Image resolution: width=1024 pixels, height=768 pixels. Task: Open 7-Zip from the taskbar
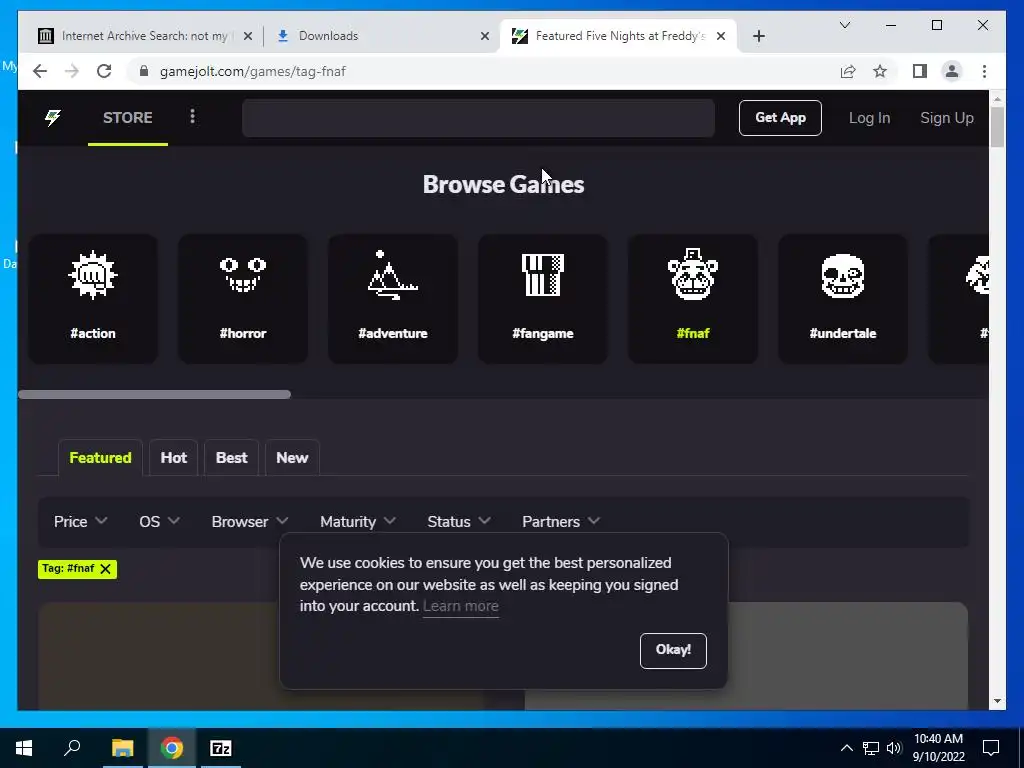pos(221,748)
